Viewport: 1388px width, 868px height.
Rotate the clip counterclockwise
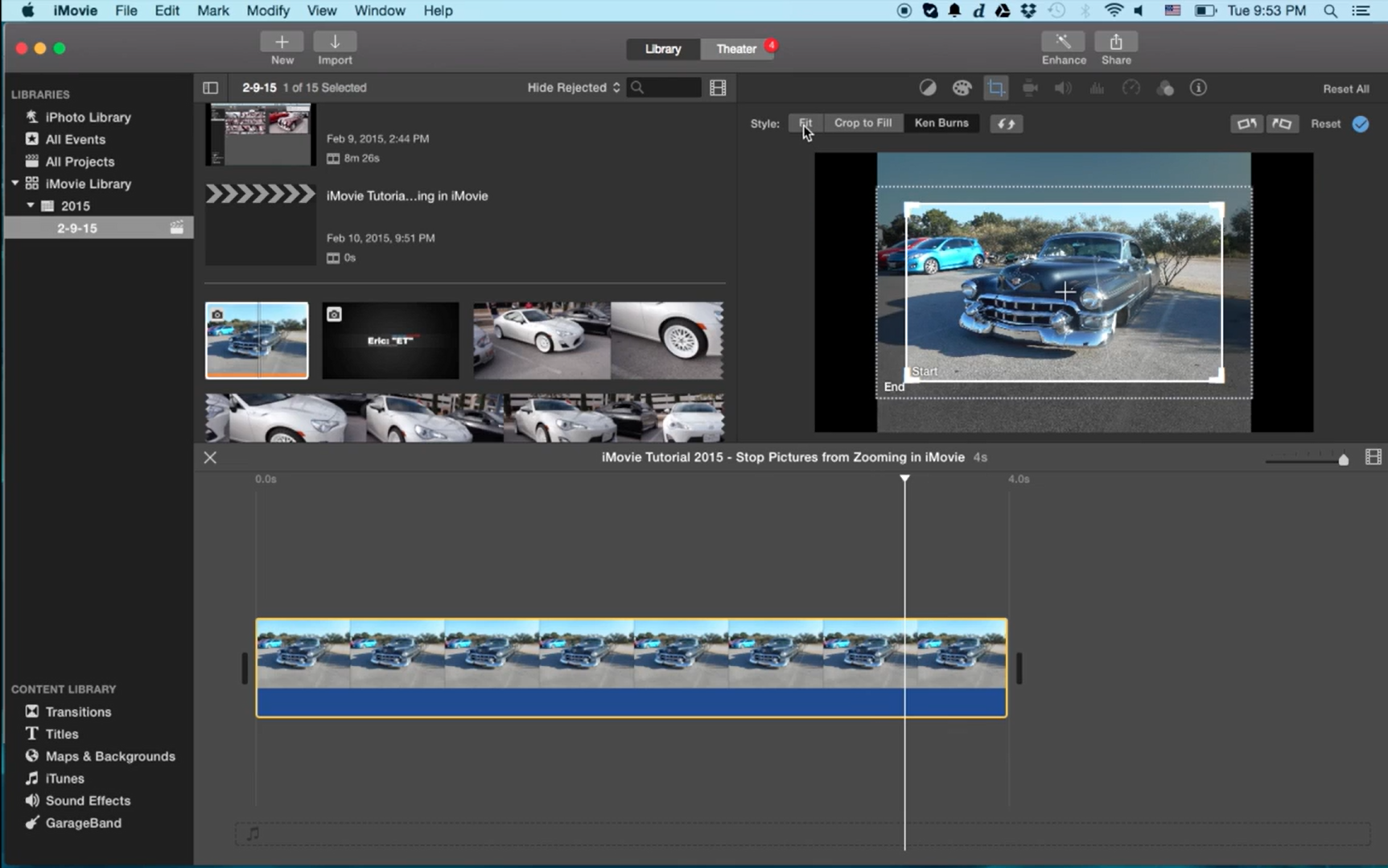pyautogui.click(x=1246, y=123)
